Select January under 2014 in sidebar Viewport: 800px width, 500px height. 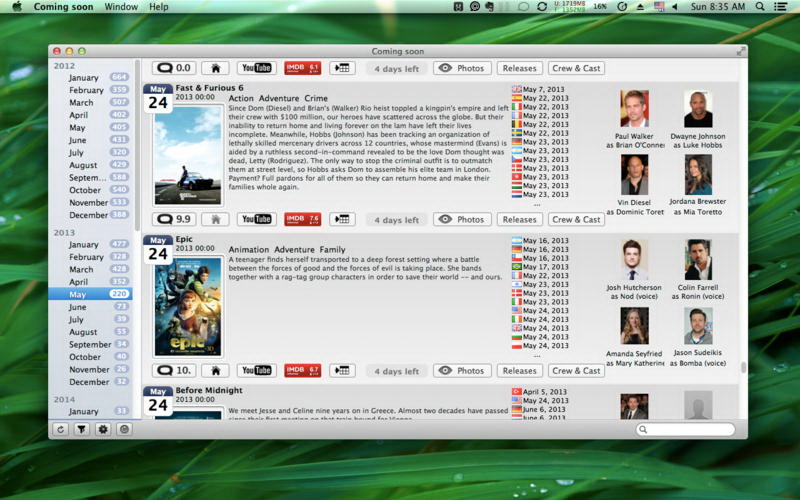coord(83,411)
